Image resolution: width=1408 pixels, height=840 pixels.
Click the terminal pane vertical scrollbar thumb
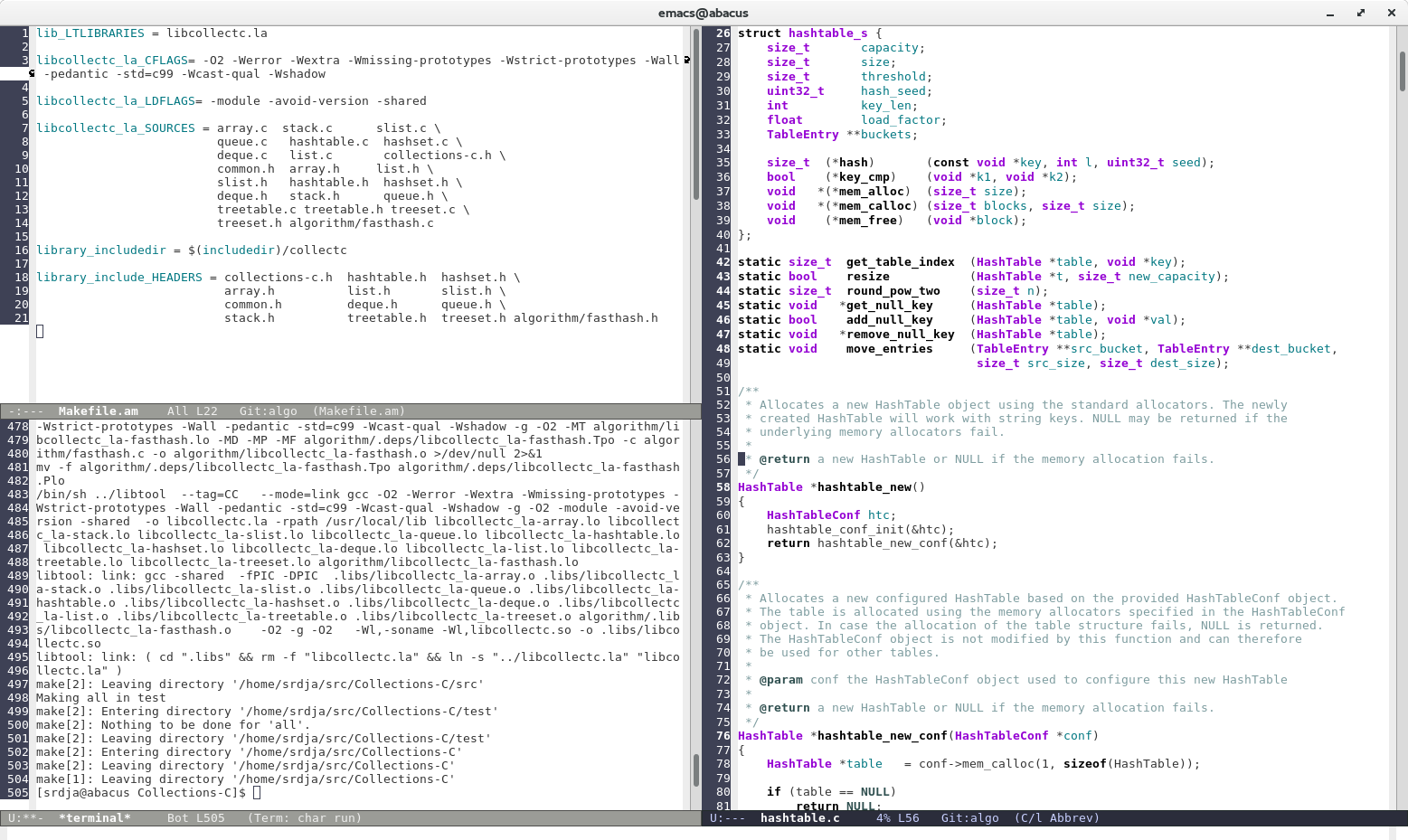695,770
